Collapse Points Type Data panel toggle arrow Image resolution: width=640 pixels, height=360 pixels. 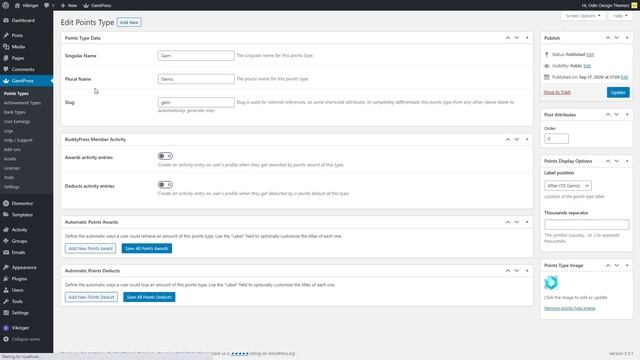[x=527, y=38]
